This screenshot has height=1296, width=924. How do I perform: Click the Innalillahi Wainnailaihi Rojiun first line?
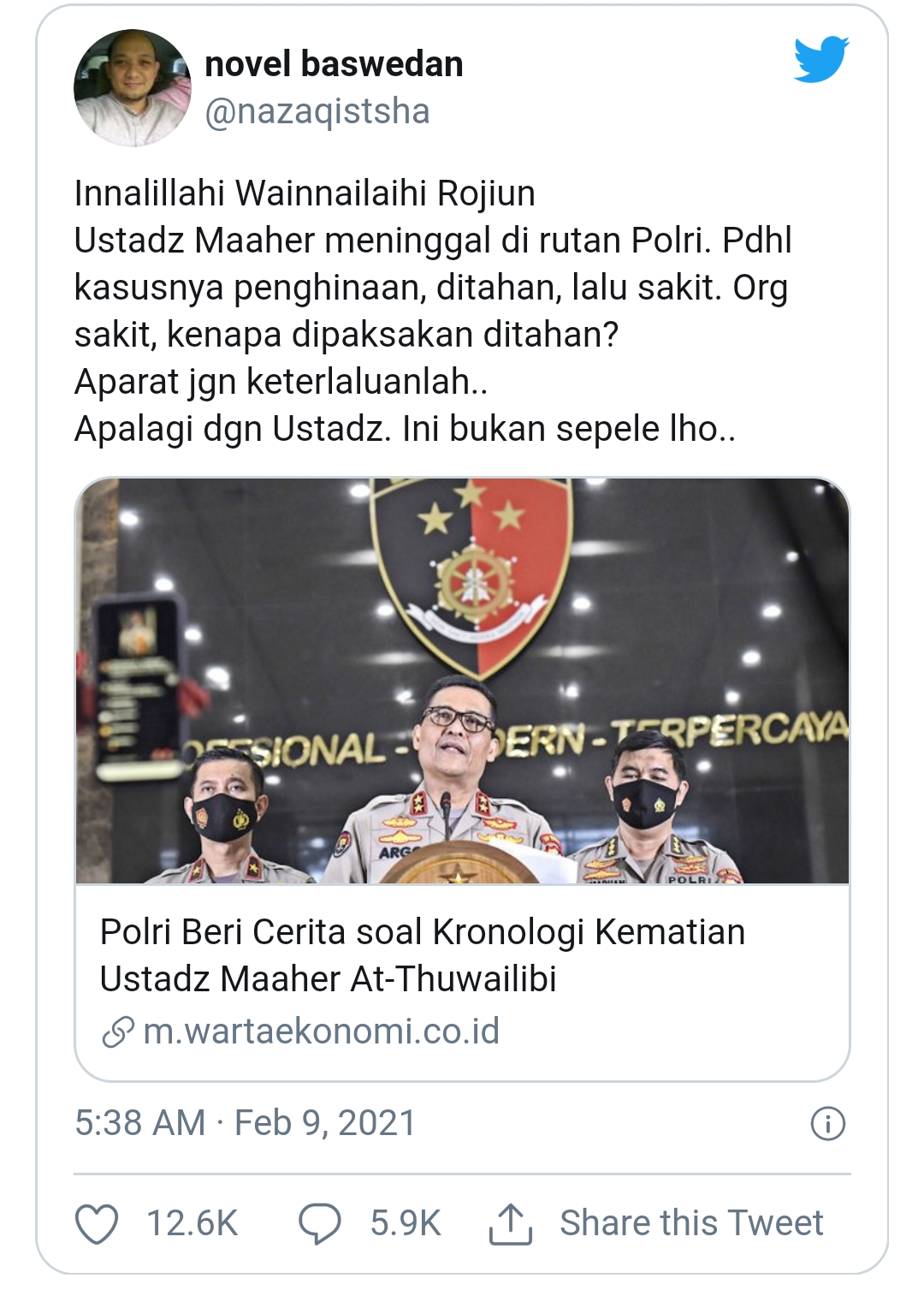tap(305, 193)
